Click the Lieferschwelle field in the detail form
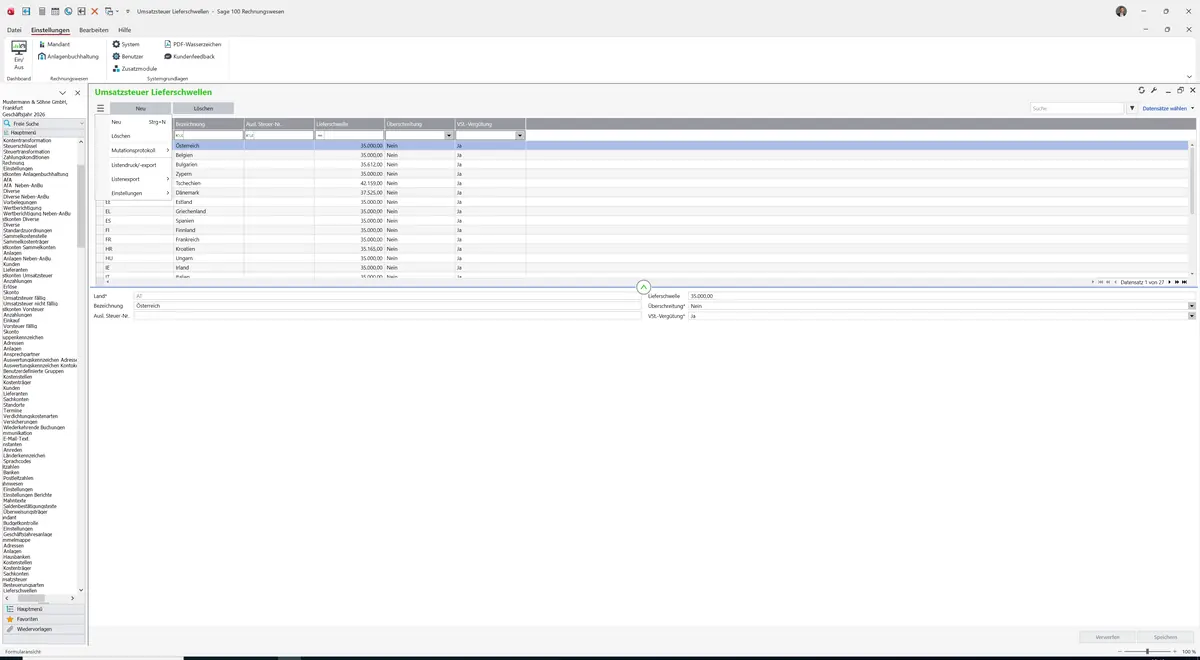Image resolution: width=1200 pixels, height=660 pixels. point(942,296)
